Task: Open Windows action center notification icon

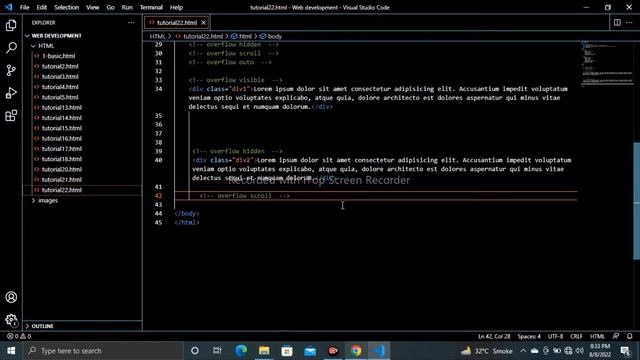Action: tap(625, 351)
